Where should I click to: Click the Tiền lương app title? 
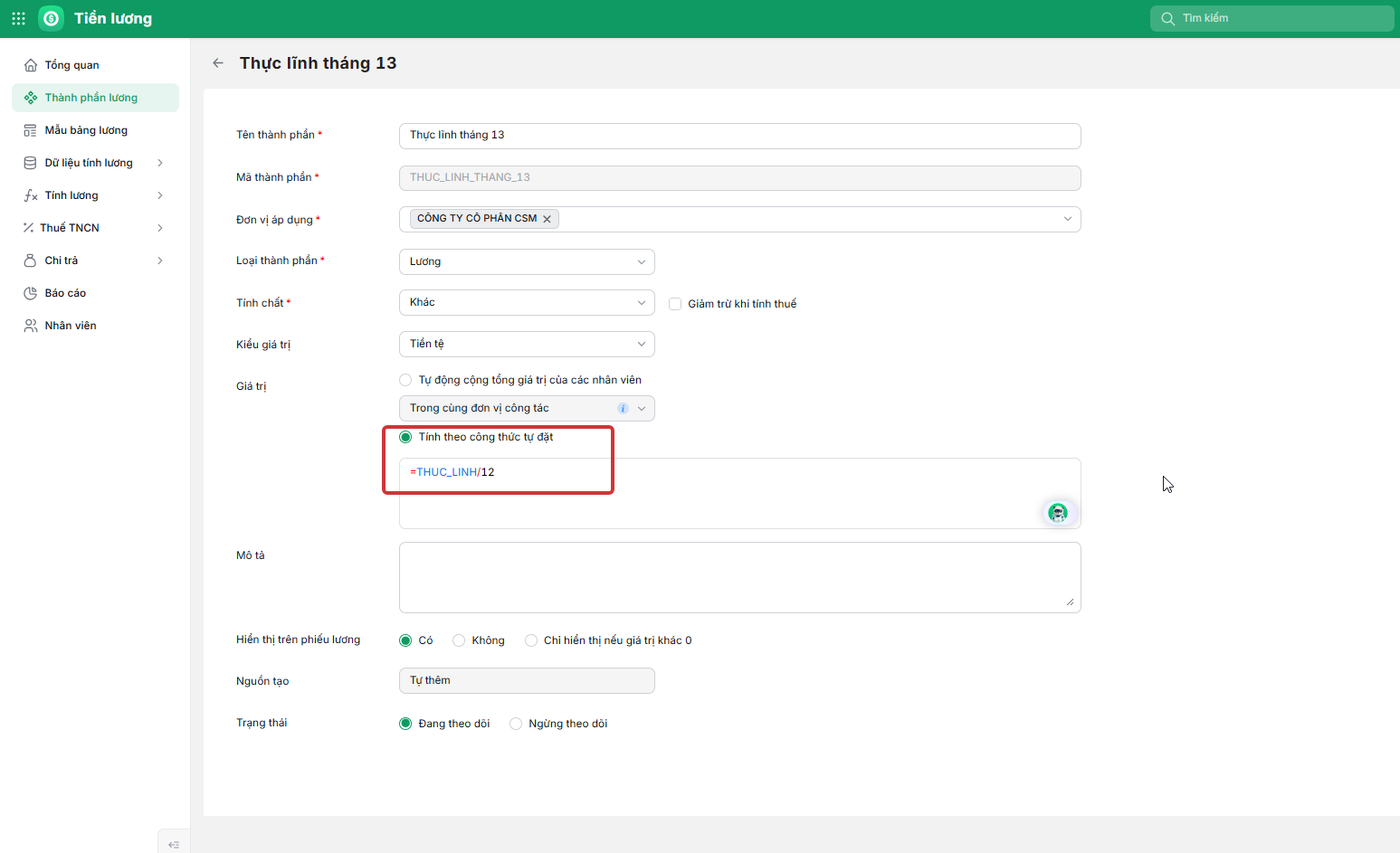click(113, 18)
